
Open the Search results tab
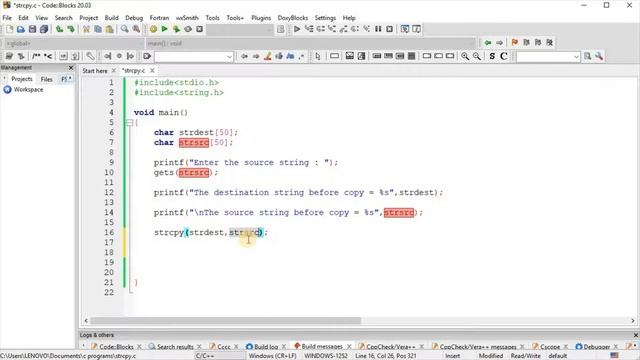[175, 347]
